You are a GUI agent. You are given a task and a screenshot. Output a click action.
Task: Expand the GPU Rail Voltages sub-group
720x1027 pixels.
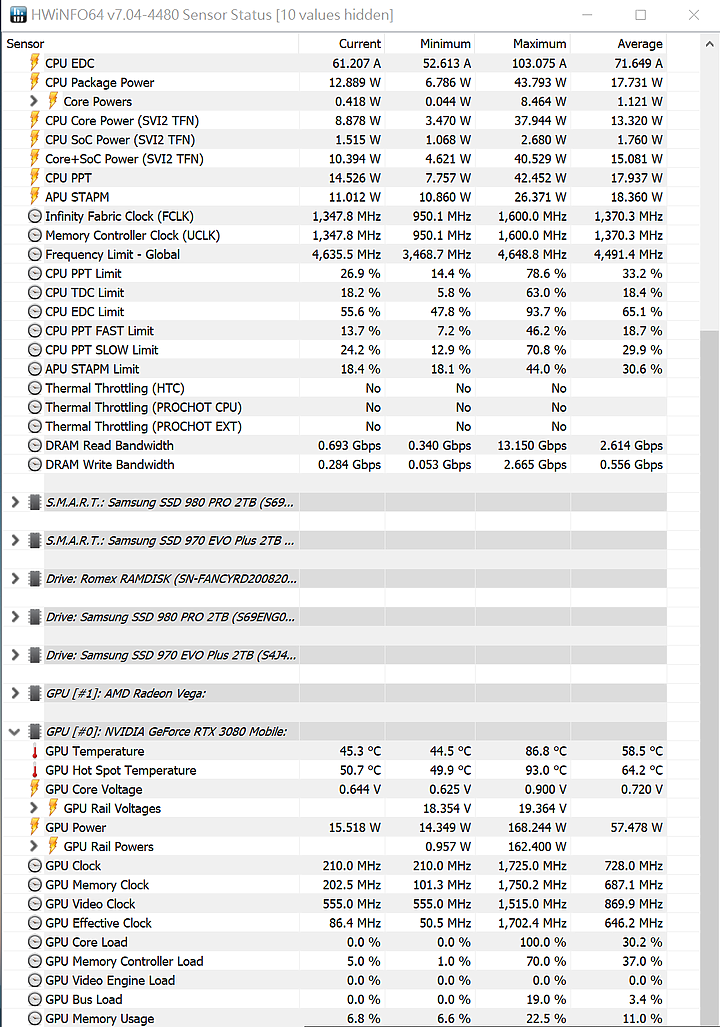coord(34,808)
